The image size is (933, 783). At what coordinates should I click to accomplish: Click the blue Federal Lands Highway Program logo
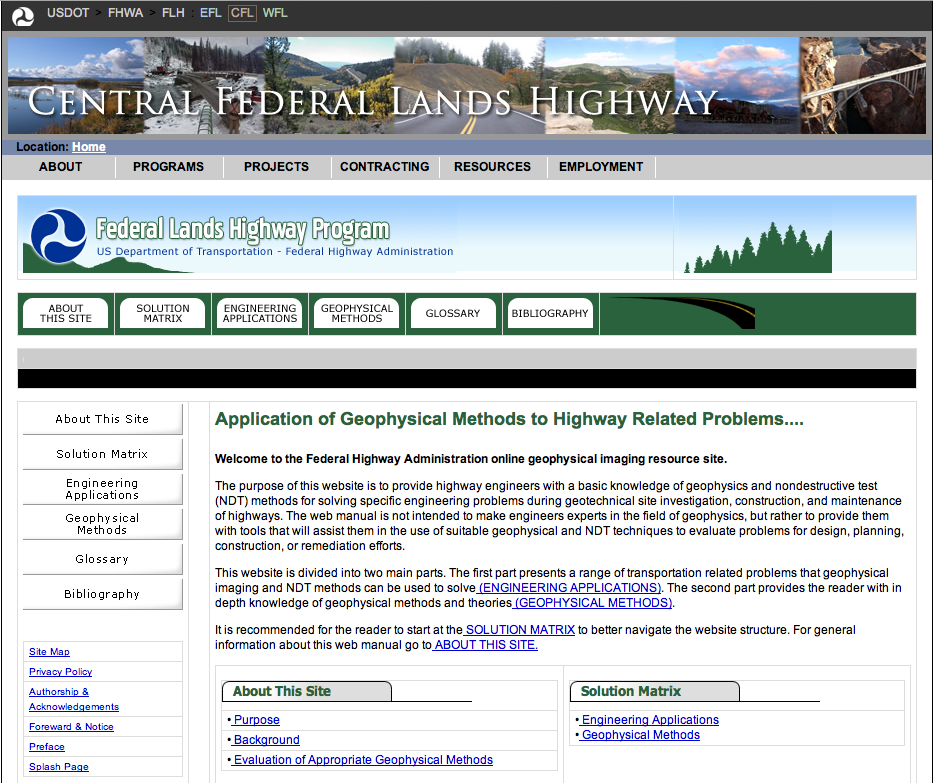58,236
